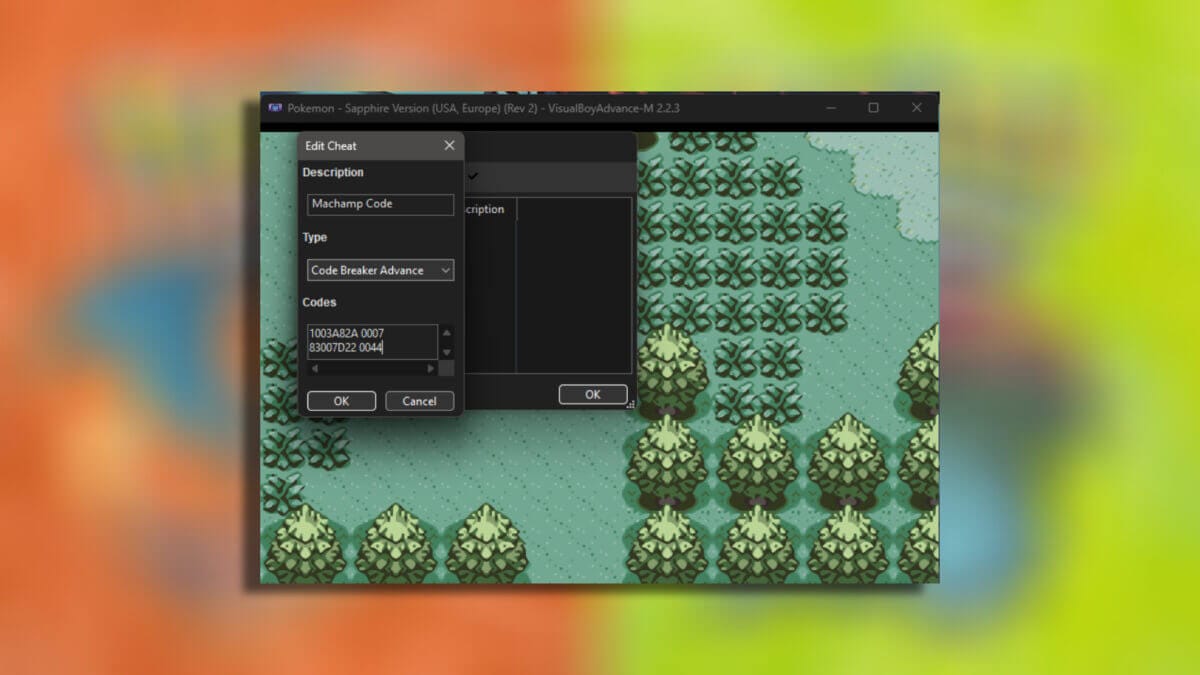Open the Code Breaker Advance type dropdown

[x=380, y=270]
